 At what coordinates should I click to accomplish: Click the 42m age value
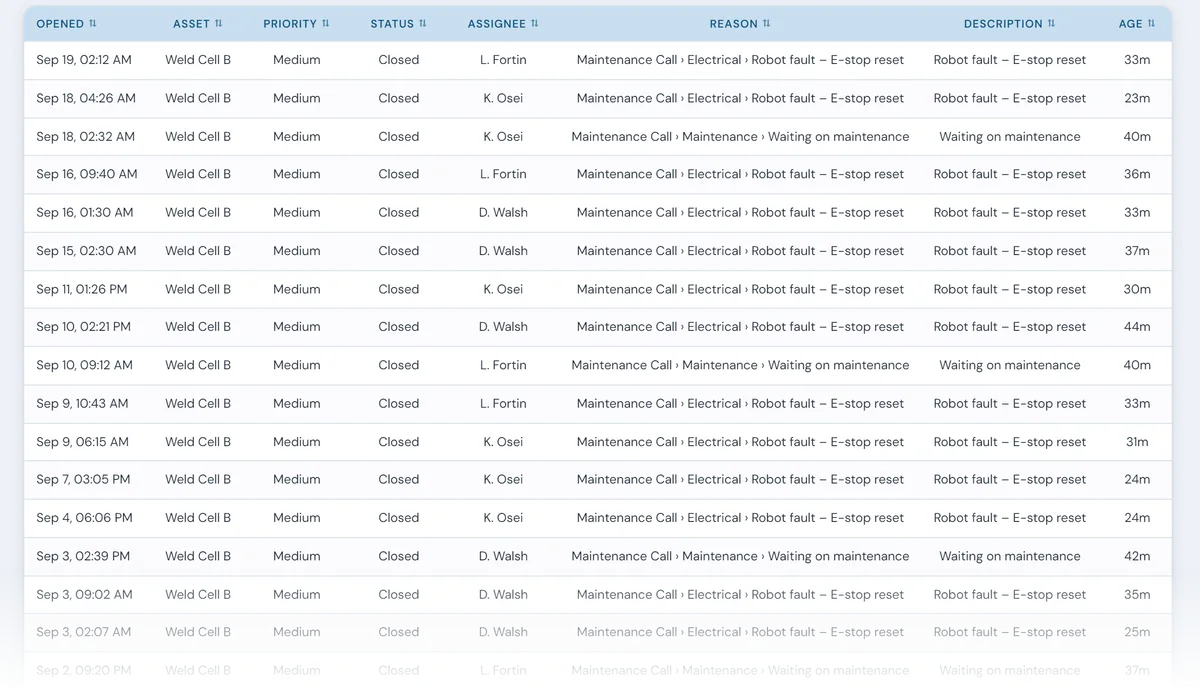tap(1137, 556)
